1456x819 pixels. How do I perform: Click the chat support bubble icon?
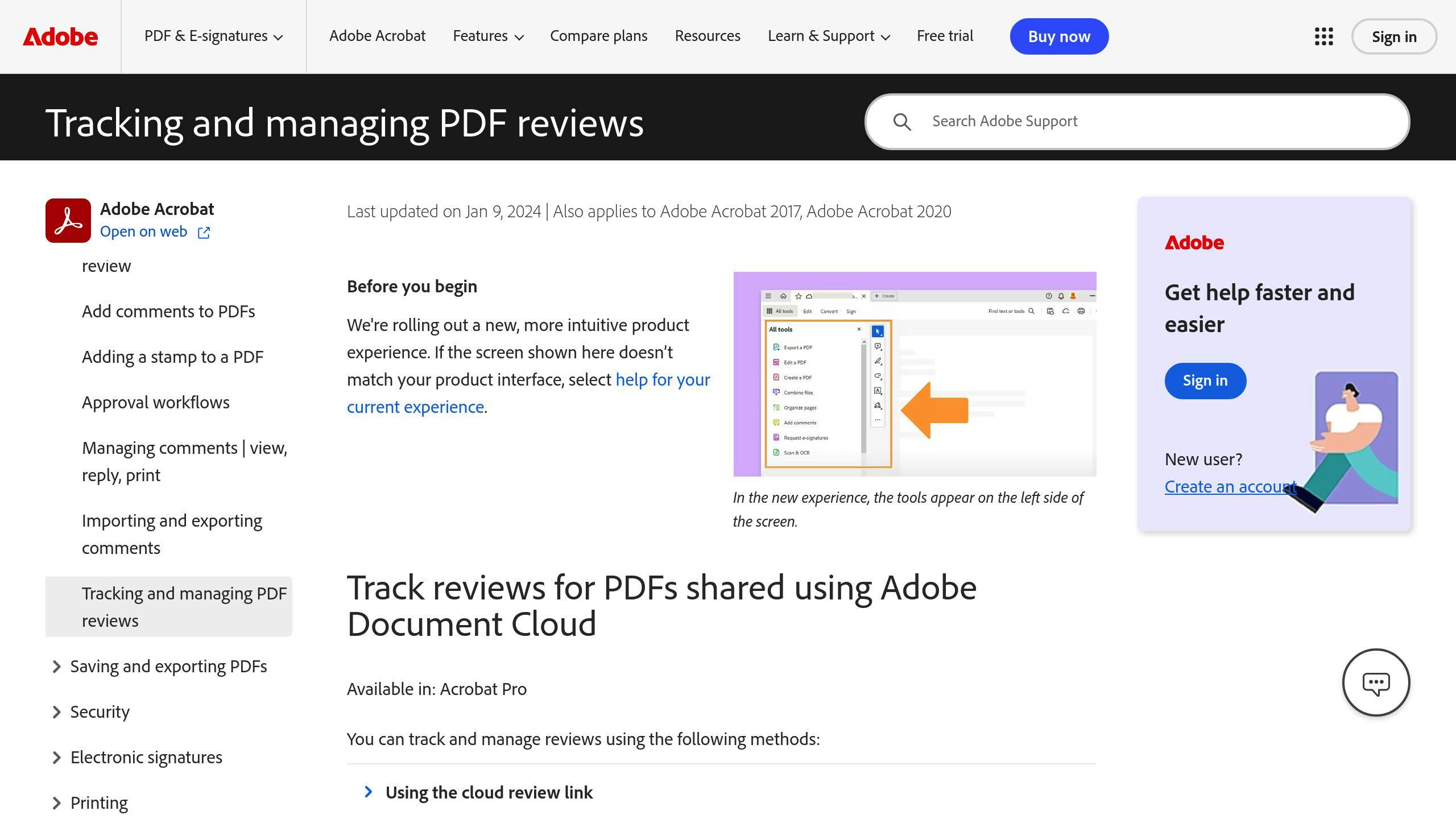coord(1376,682)
